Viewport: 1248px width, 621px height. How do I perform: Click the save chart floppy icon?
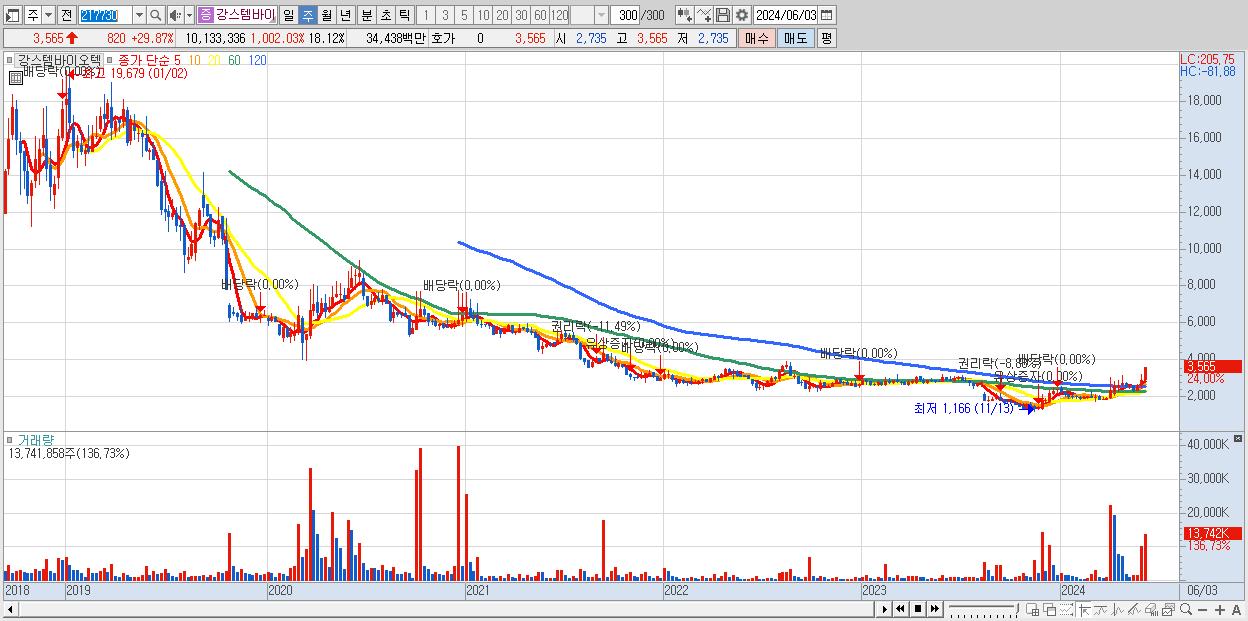(723, 15)
